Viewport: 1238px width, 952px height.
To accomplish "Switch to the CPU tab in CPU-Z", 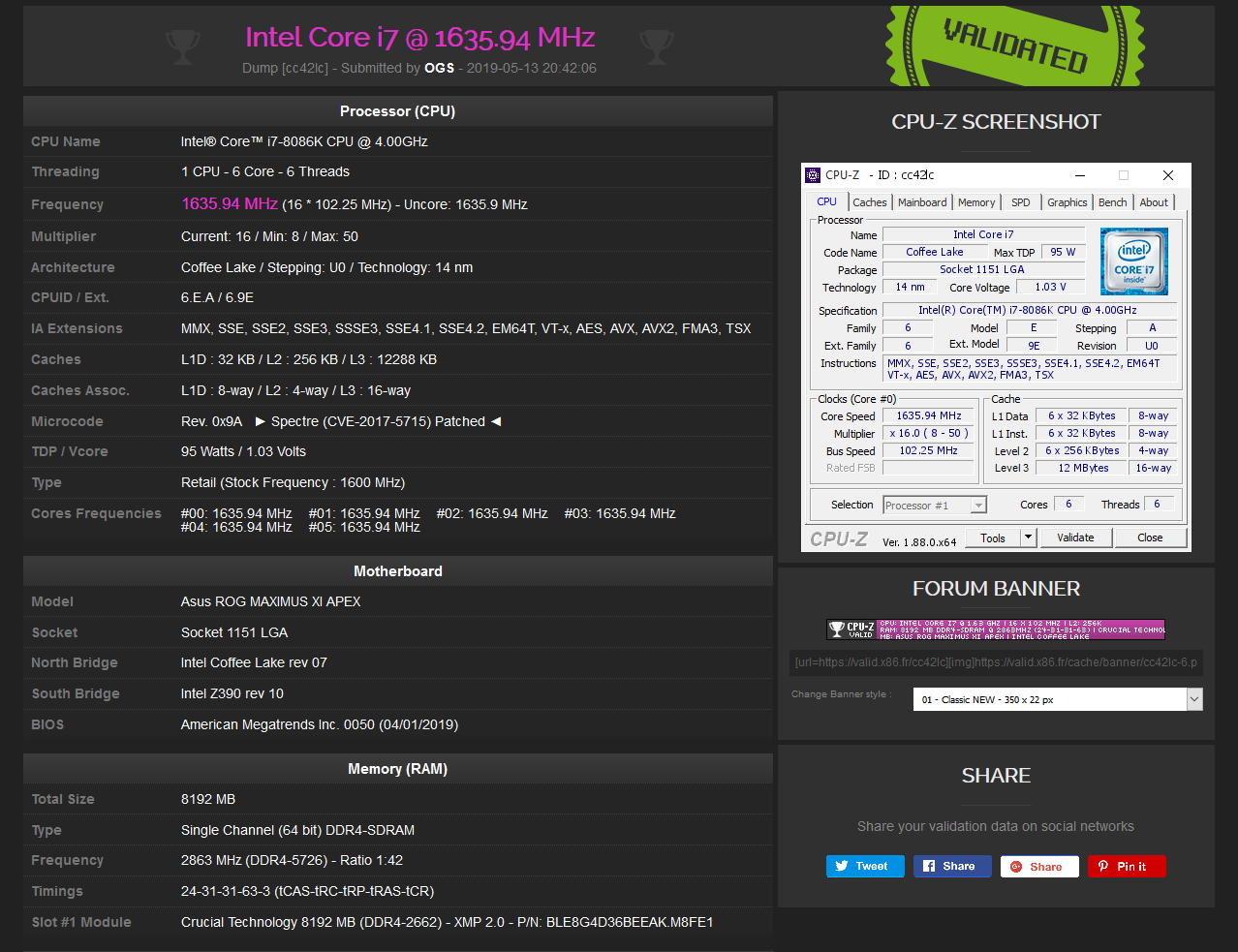I will pos(826,201).
